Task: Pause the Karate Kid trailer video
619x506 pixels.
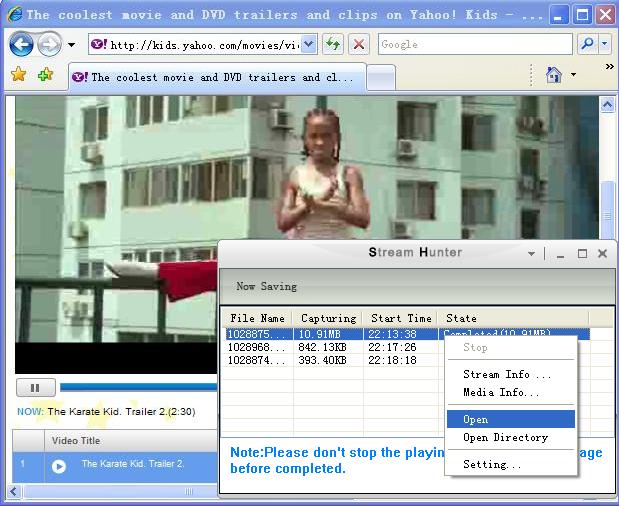Action: click(36, 388)
